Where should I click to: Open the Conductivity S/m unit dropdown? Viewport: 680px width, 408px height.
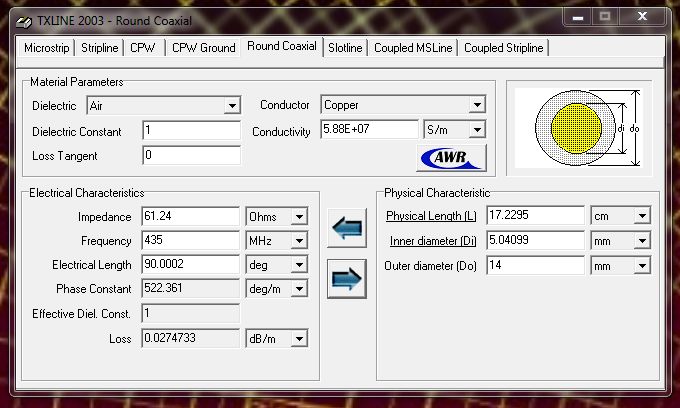477,129
